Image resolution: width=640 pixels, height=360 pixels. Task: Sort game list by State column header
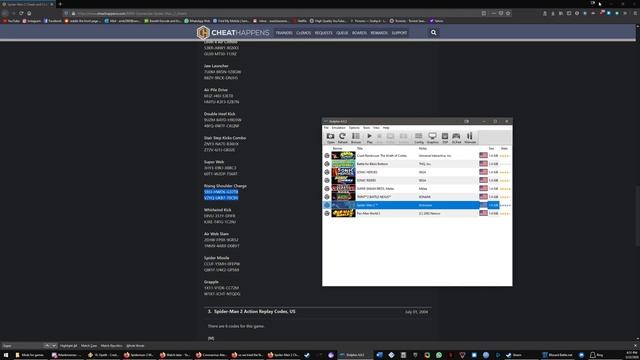pos(504,149)
